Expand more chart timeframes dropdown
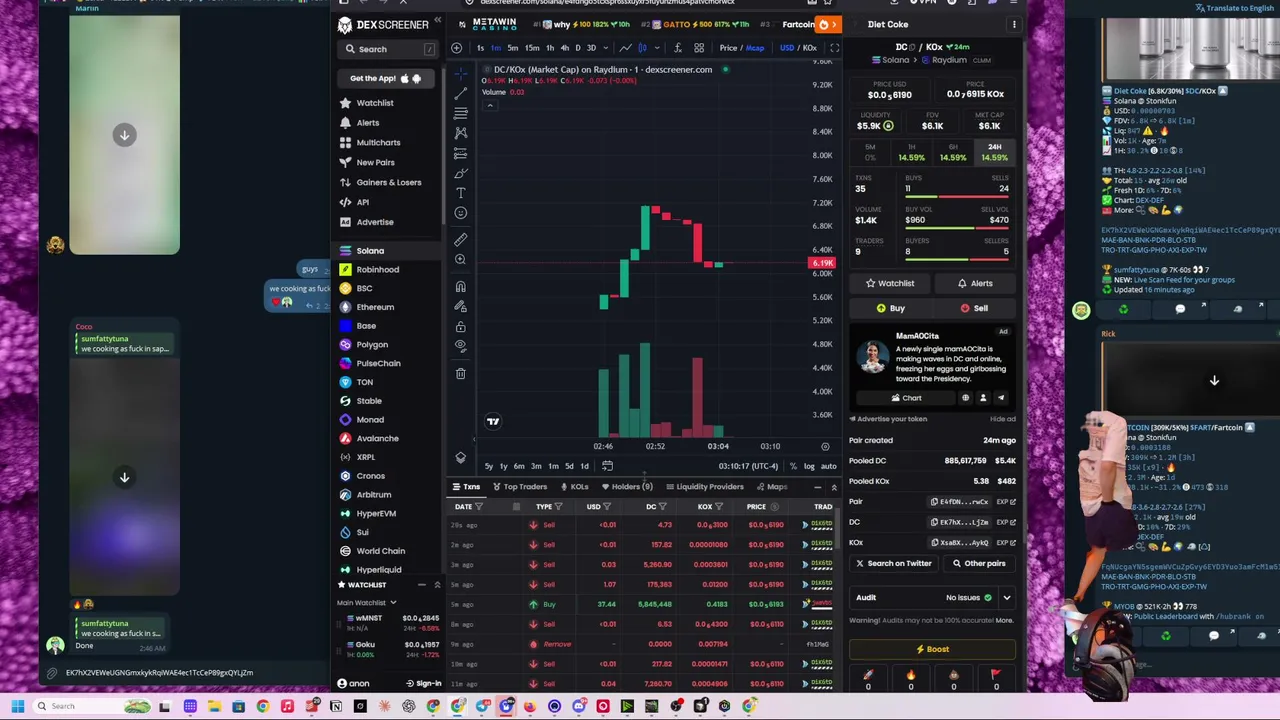 605,48
